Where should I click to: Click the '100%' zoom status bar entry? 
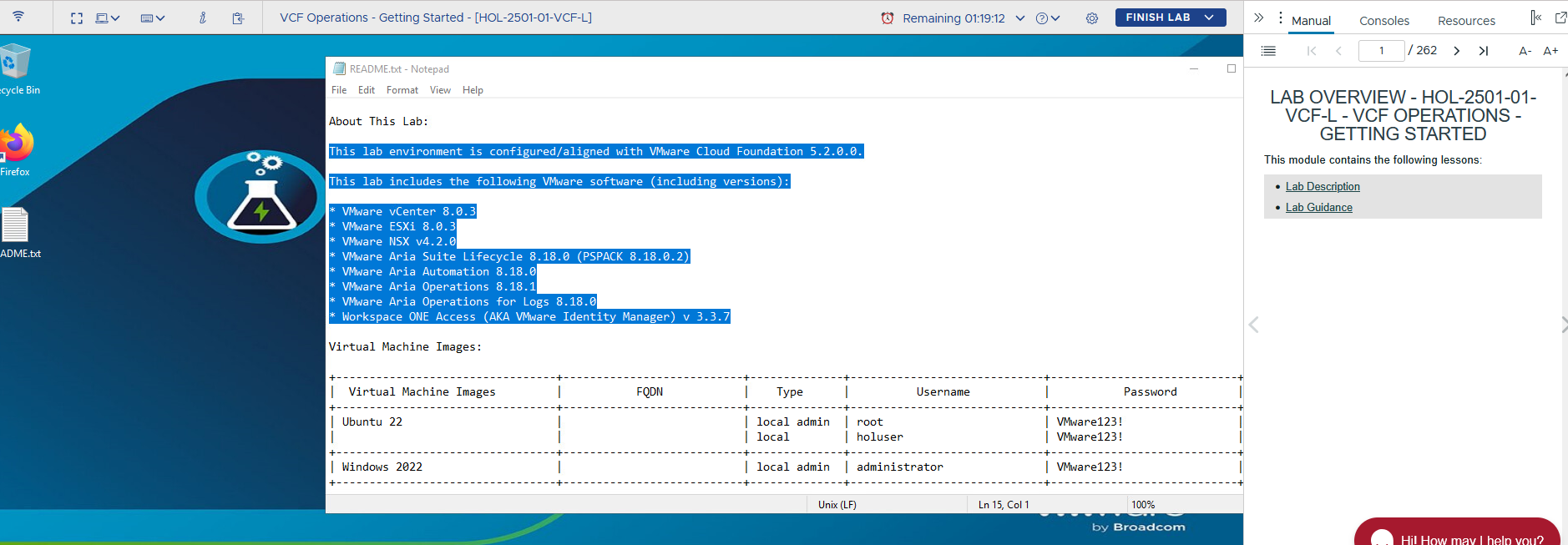[1143, 504]
